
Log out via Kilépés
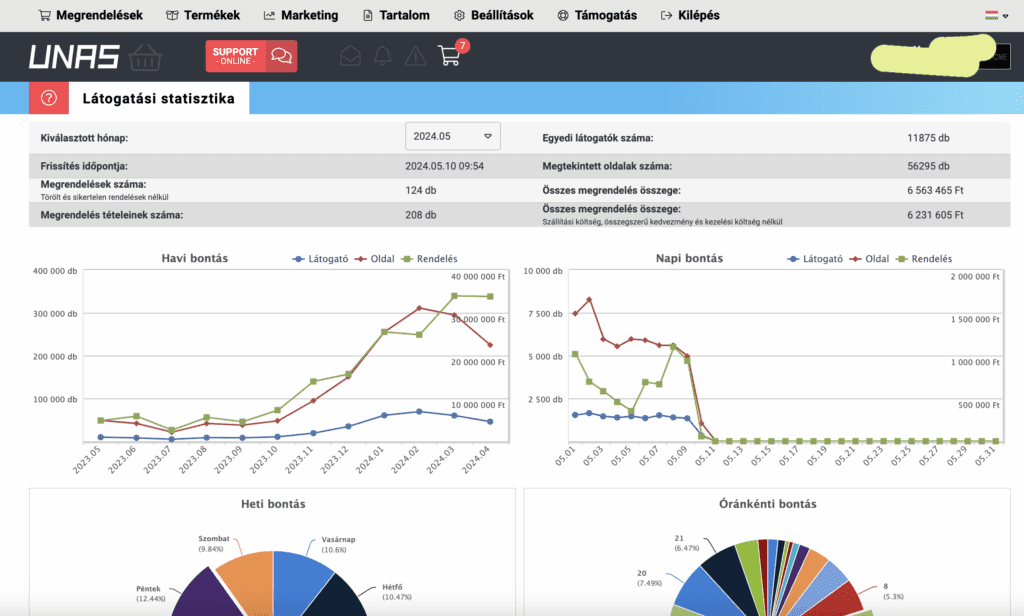click(690, 15)
